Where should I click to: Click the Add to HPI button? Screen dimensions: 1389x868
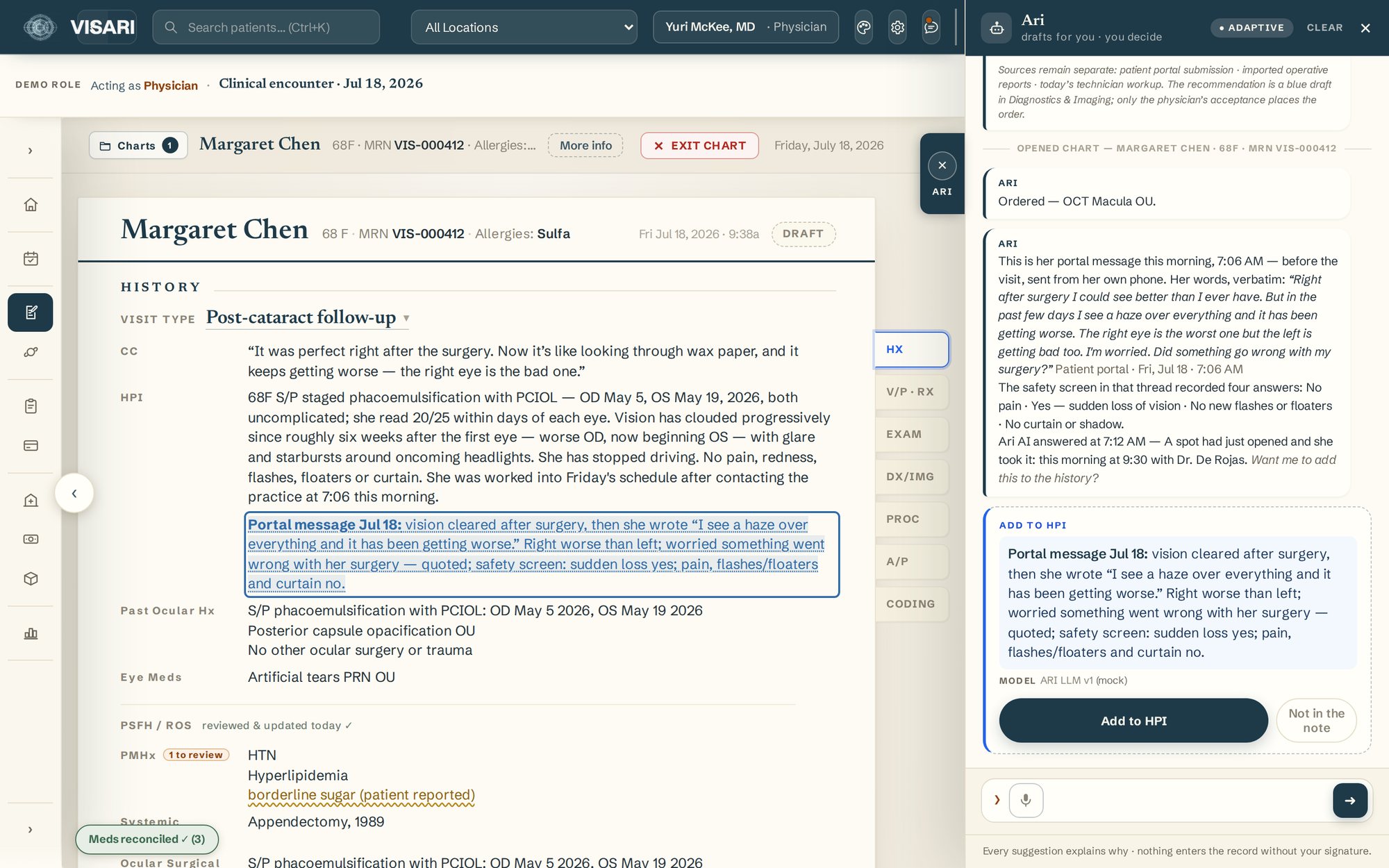click(1133, 721)
